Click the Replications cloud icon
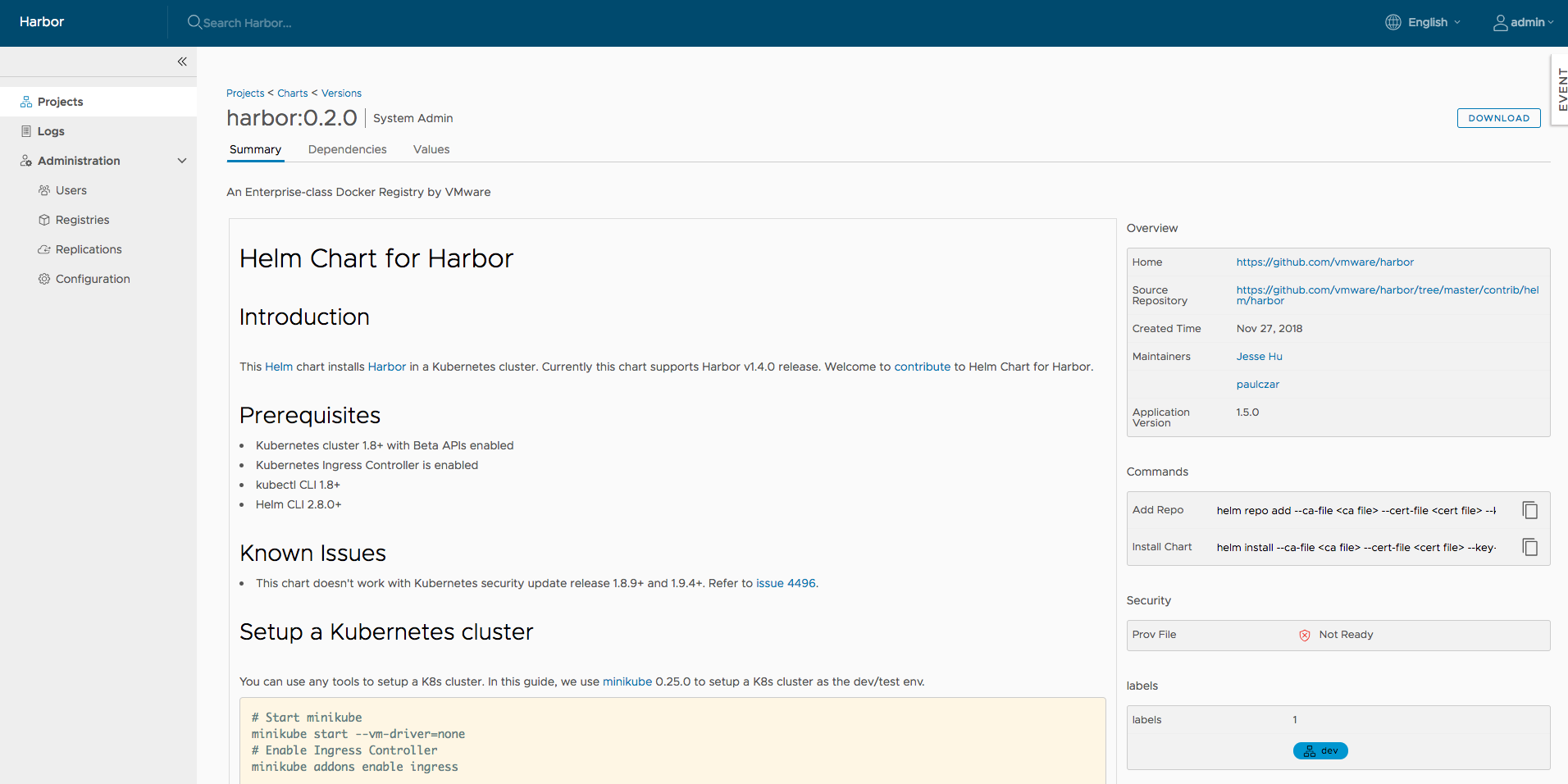This screenshot has width=1568, height=784. coord(44,249)
